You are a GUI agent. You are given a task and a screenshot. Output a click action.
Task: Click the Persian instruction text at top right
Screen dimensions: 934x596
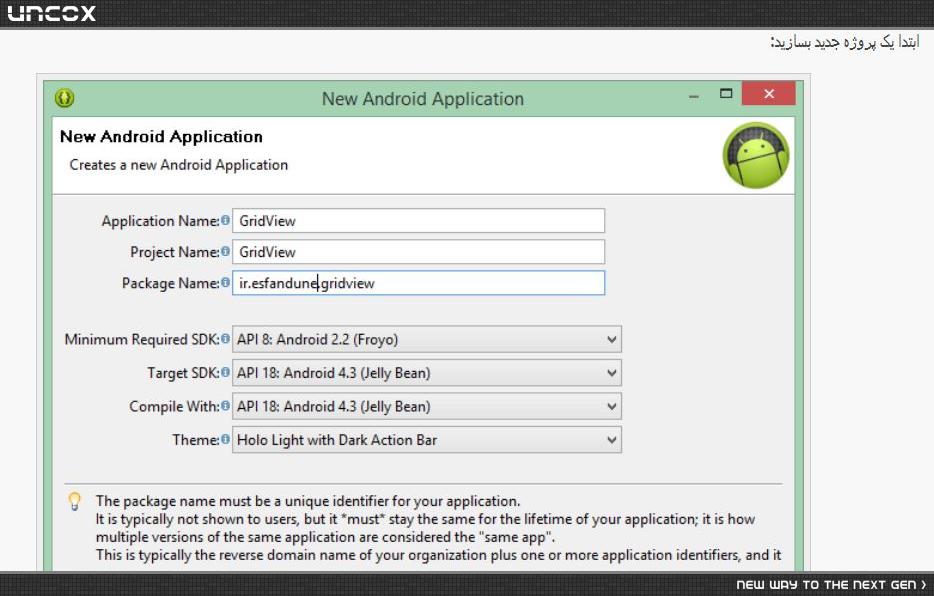(x=845, y=42)
